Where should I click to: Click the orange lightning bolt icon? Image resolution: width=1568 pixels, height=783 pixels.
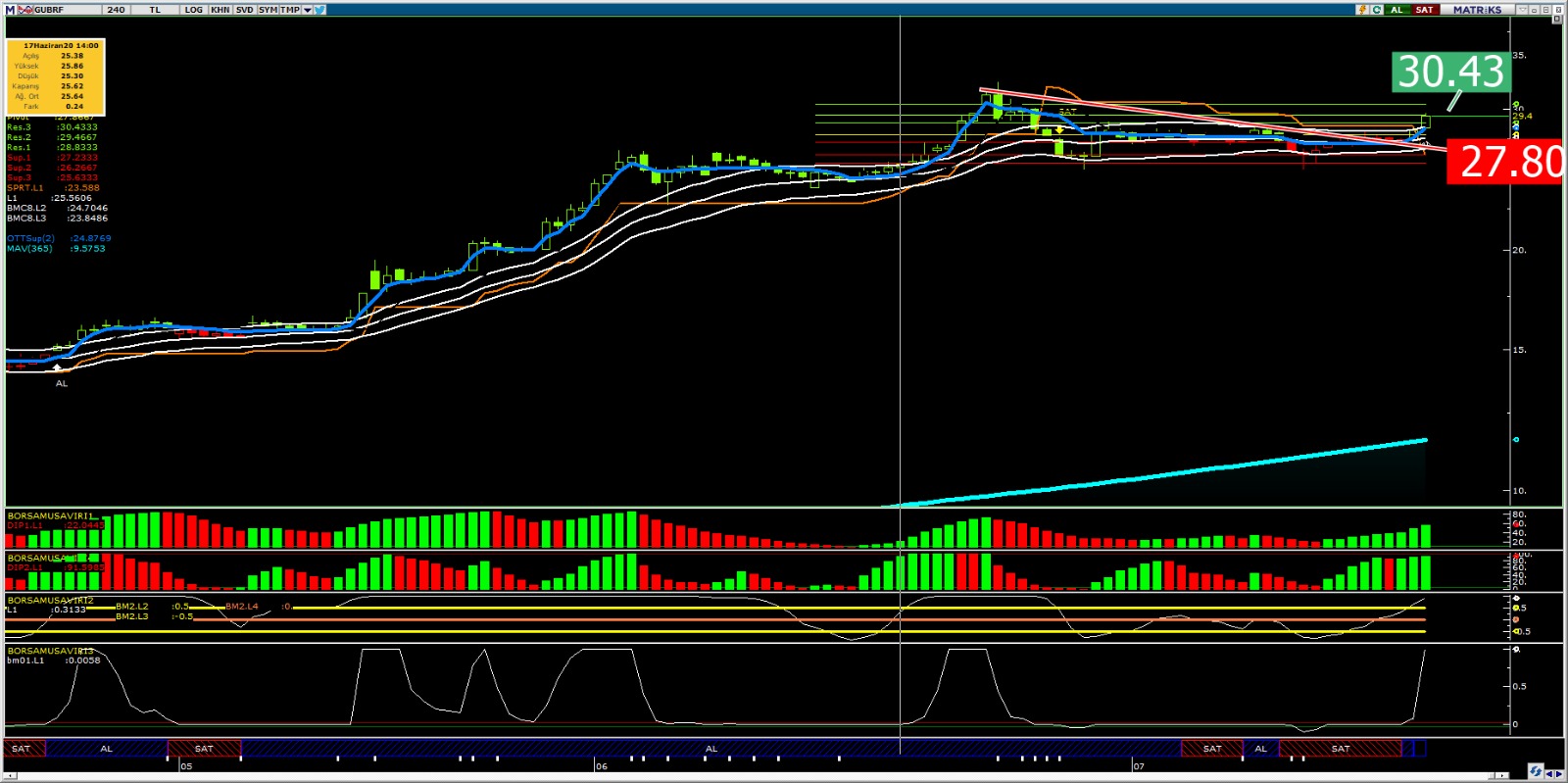point(1362,10)
